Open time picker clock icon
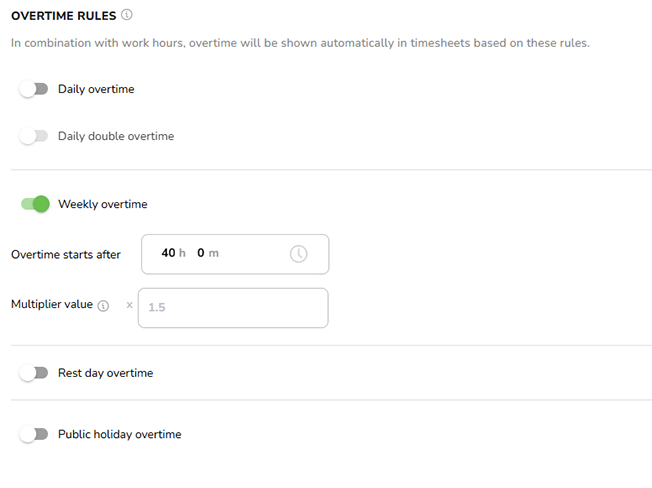 tap(298, 254)
